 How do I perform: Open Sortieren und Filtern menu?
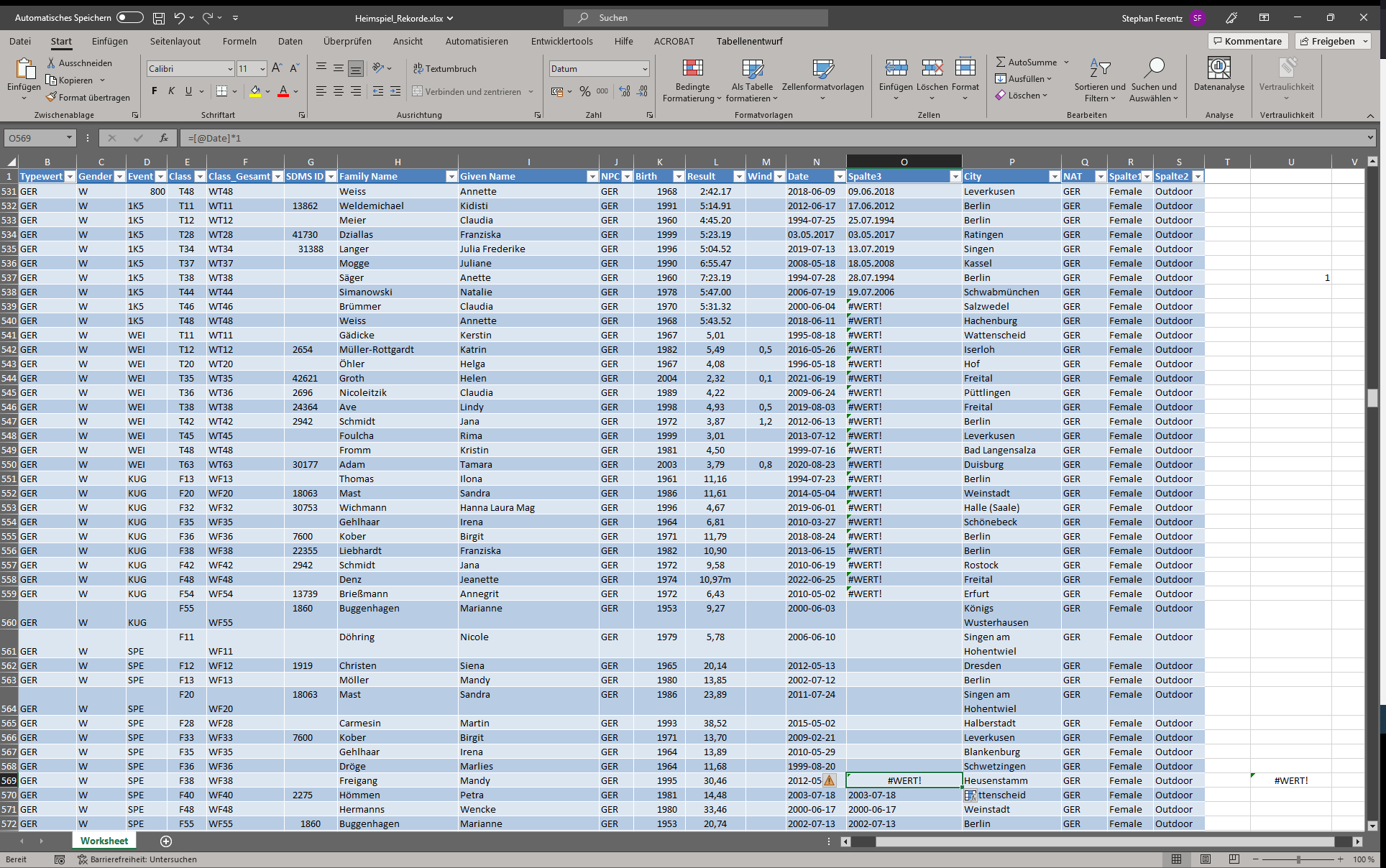[x=1100, y=80]
